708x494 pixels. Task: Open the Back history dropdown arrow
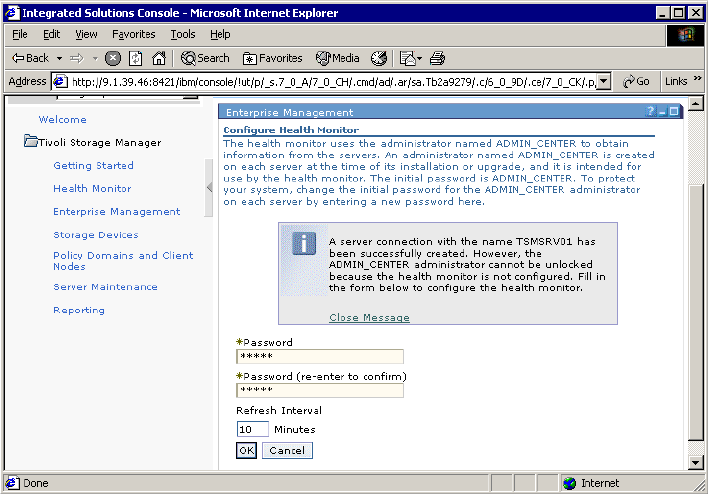(x=59, y=58)
